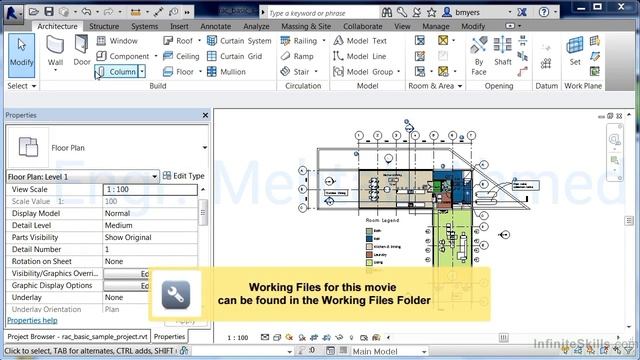Viewport: 640px width, 360px height.
Task: Click Graphic Display Options edit button
Action: pyautogui.click(x=127, y=286)
